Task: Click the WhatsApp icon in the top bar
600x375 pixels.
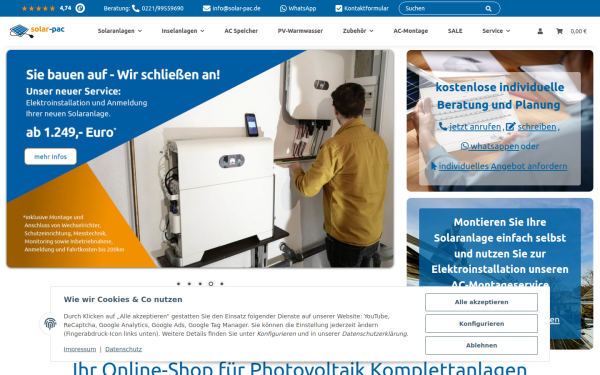Action: tap(283, 8)
